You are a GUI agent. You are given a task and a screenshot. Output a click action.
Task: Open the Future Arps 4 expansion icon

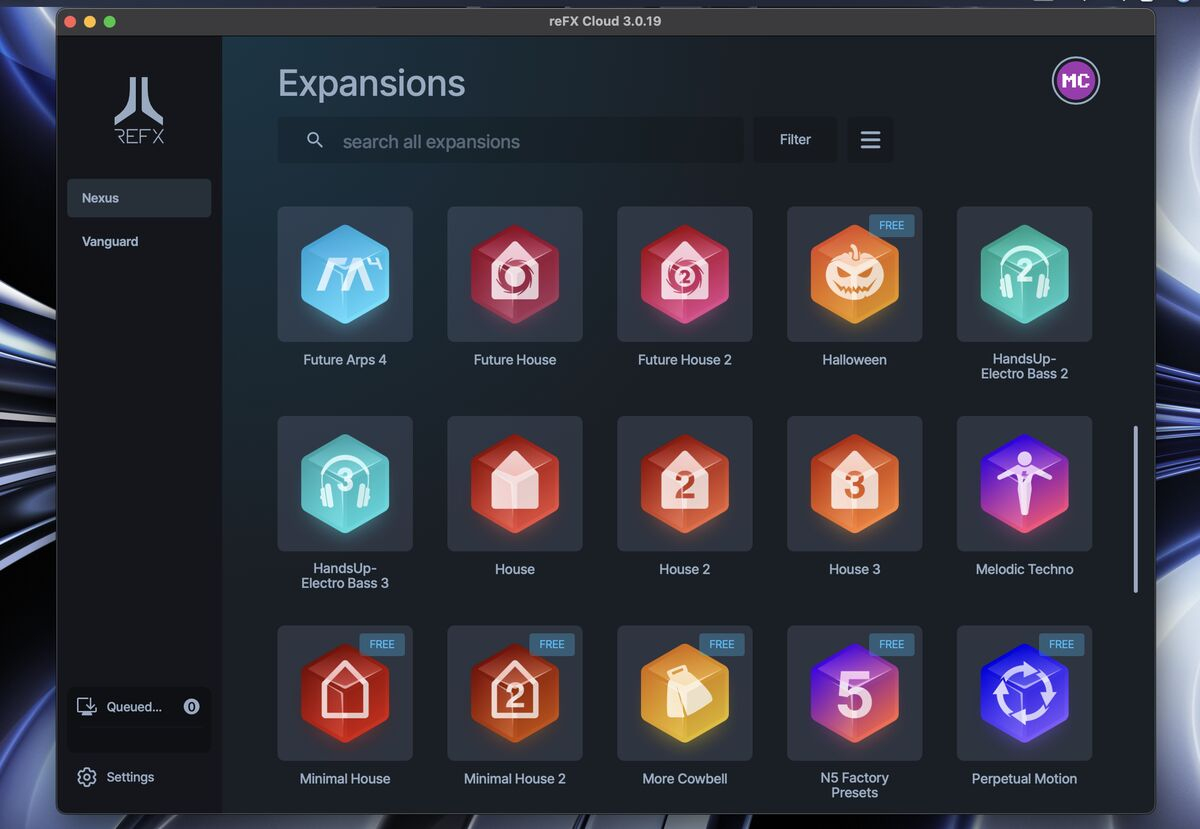point(344,274)
